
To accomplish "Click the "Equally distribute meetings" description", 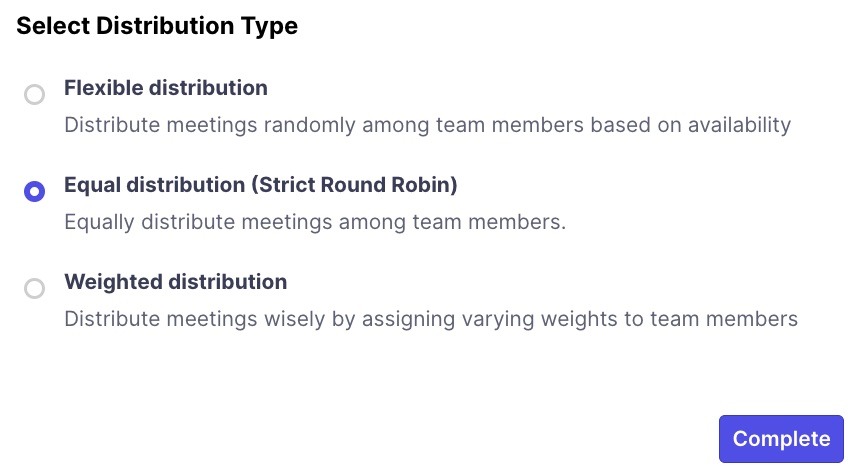I will (x=315, y=222).
